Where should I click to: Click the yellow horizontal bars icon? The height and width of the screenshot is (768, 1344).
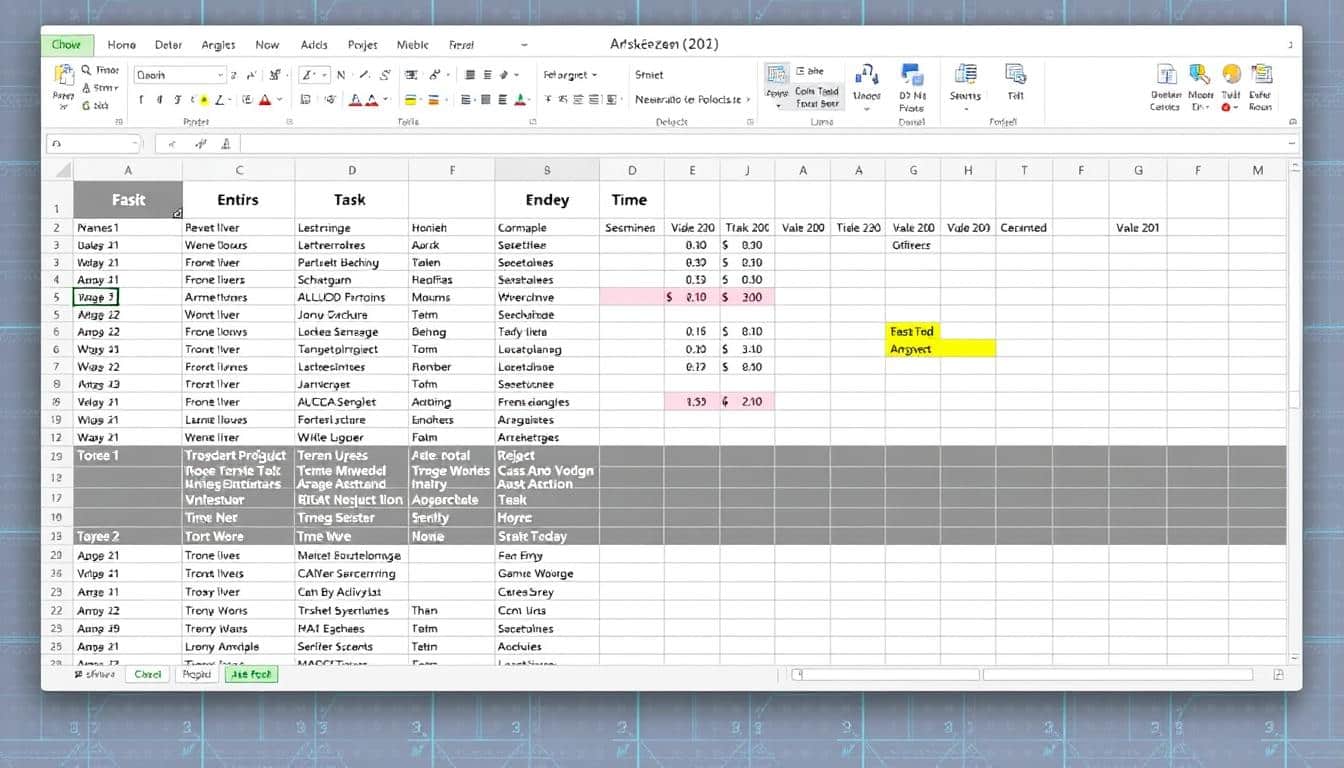click(410, 100)
